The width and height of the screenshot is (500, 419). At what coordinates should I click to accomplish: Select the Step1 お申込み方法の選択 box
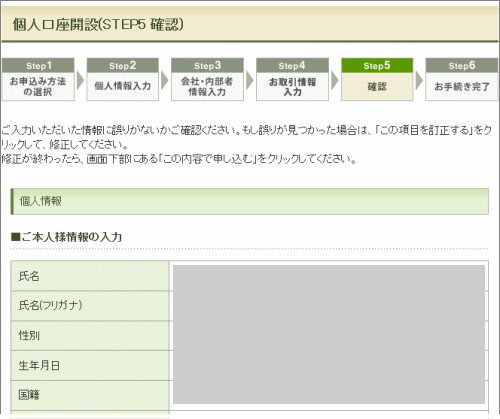click(x=38, y=79)
